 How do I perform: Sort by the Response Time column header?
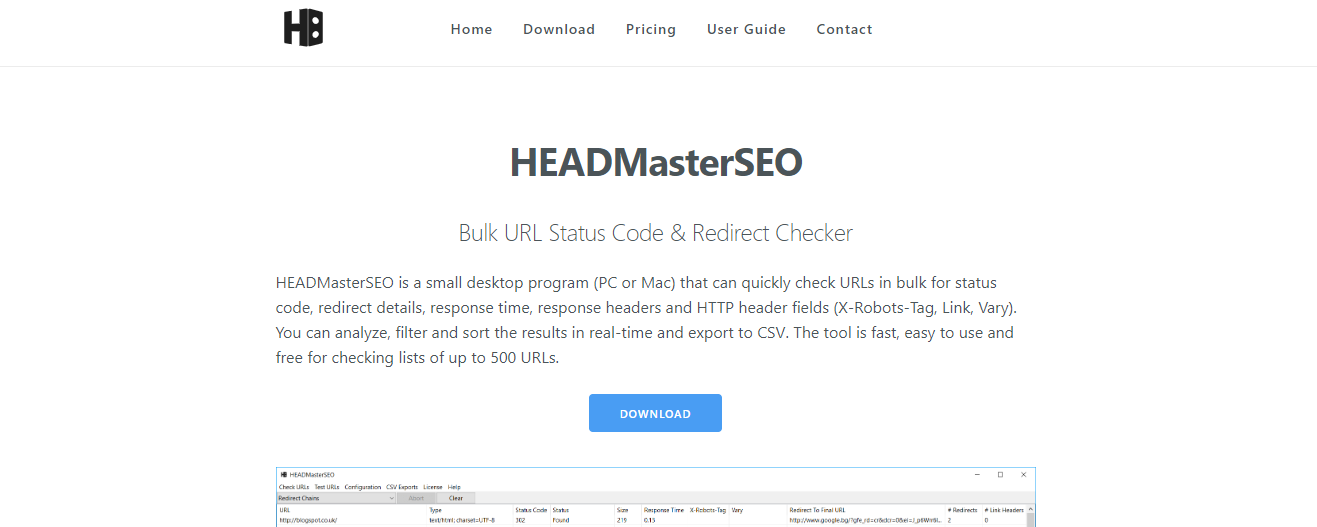point(664,510)
